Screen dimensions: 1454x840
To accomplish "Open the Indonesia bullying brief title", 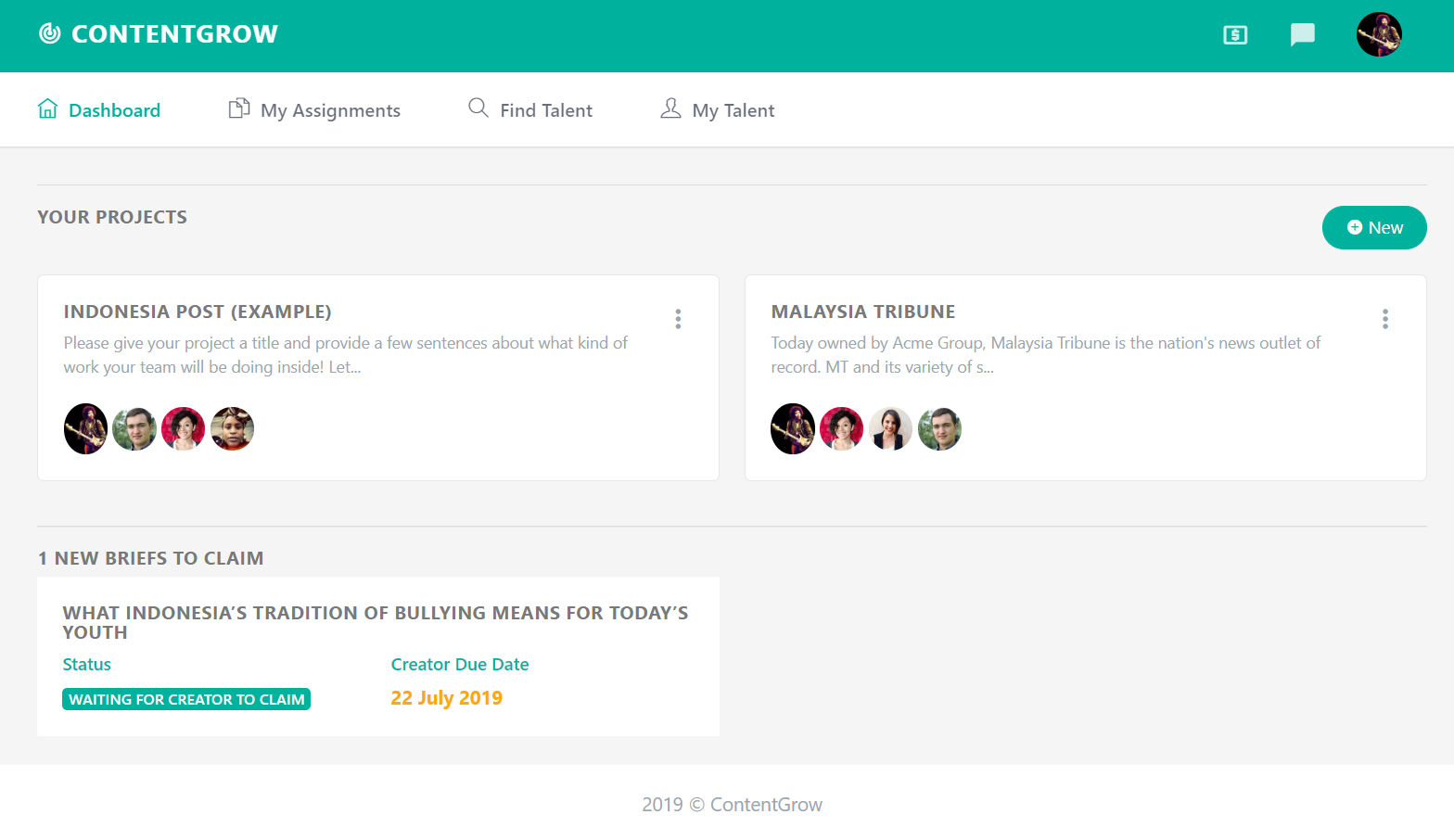I will (x=376, y=622).
